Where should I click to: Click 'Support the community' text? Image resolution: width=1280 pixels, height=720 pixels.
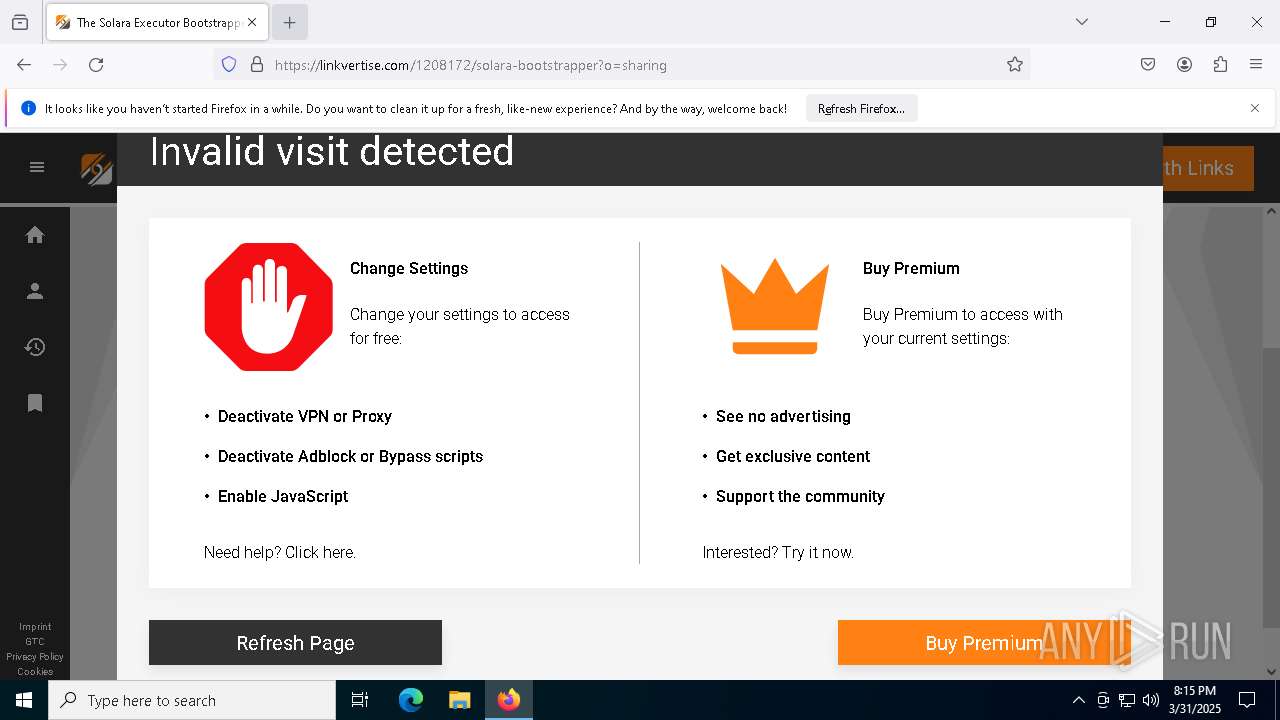point(800,496)
